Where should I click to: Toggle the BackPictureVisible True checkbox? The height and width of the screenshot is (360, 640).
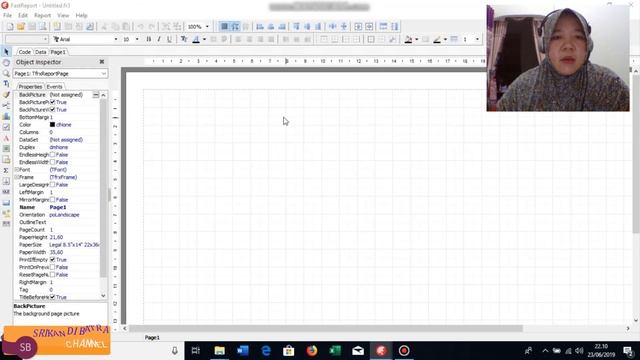pyautogui.click(x=52, y=110)
